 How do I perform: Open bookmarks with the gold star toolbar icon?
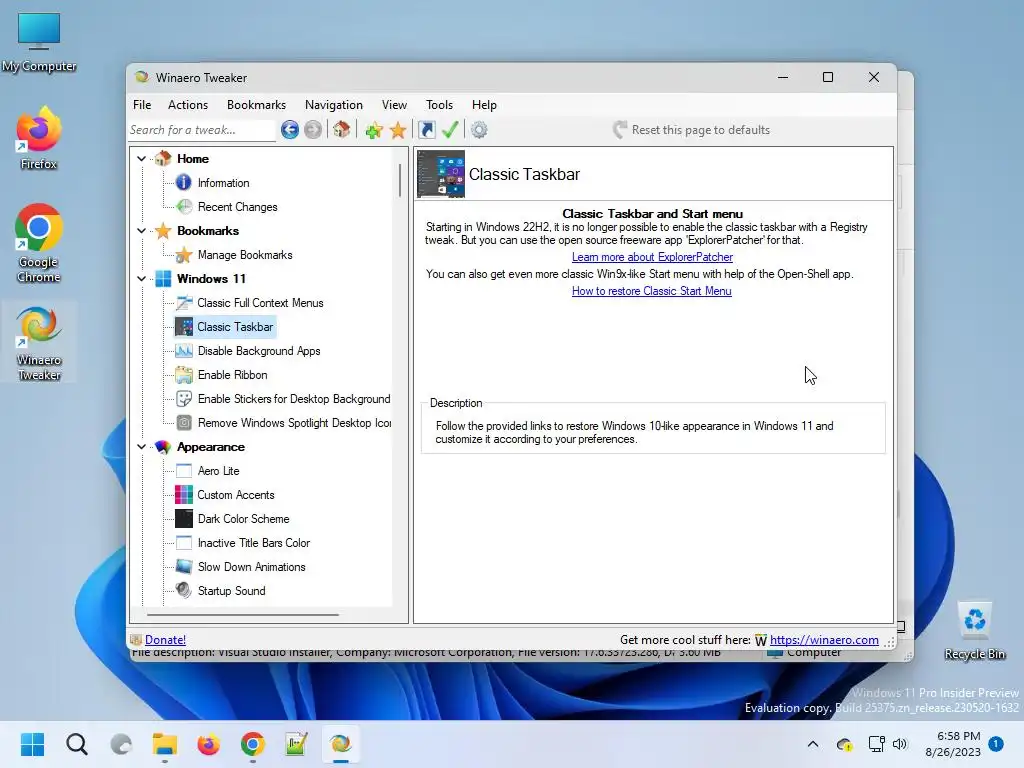pos(398,130)
